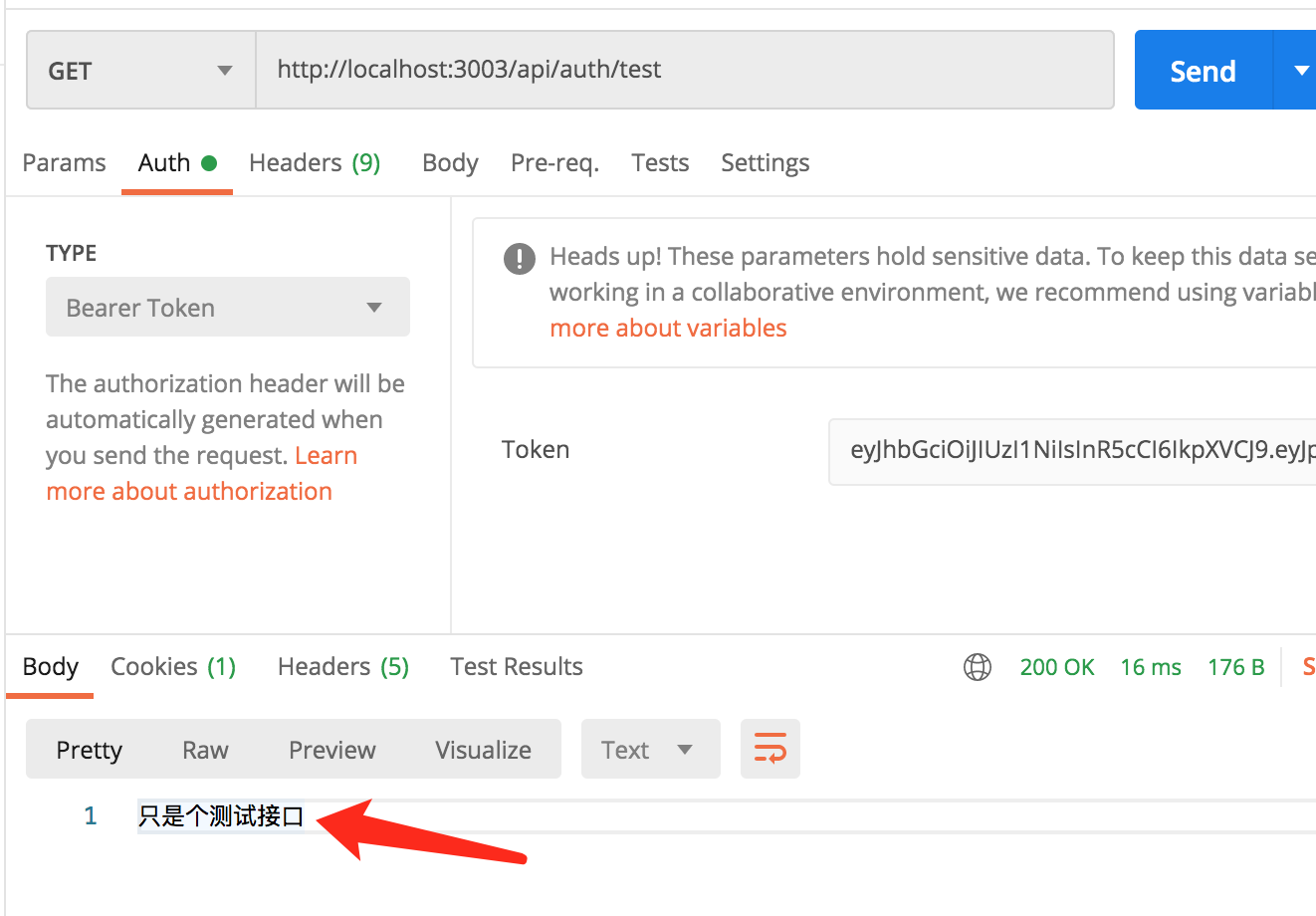Open the GET method dropdown

[141, 70]
